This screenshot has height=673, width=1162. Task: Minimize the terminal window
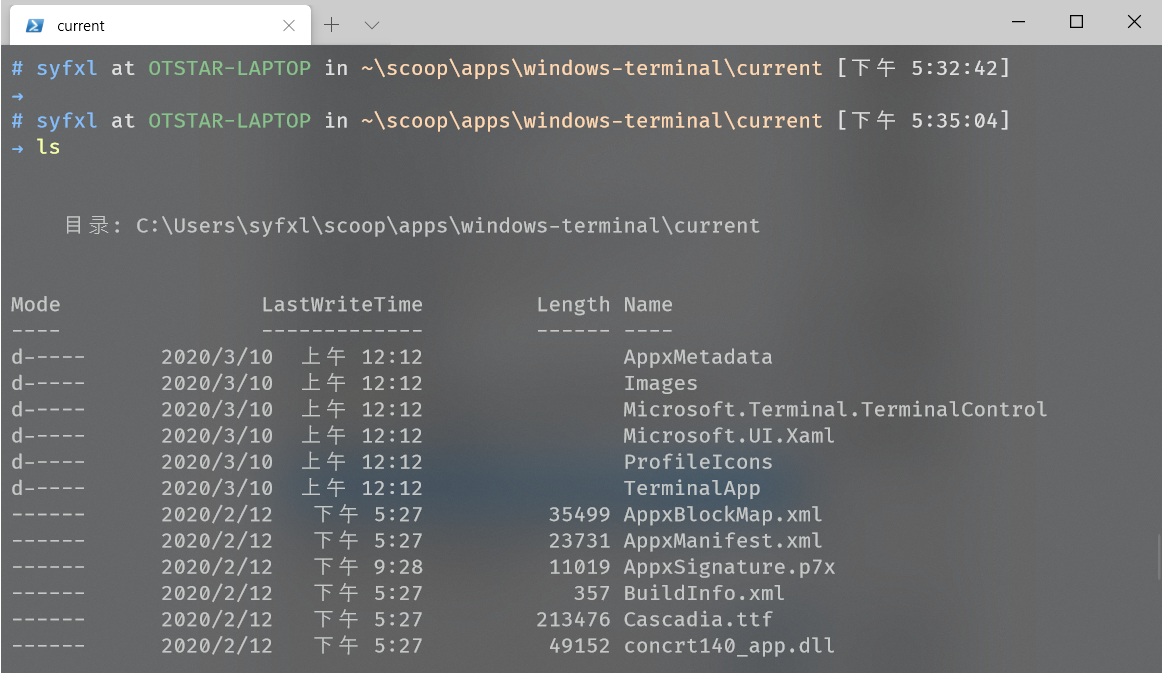1018,21
